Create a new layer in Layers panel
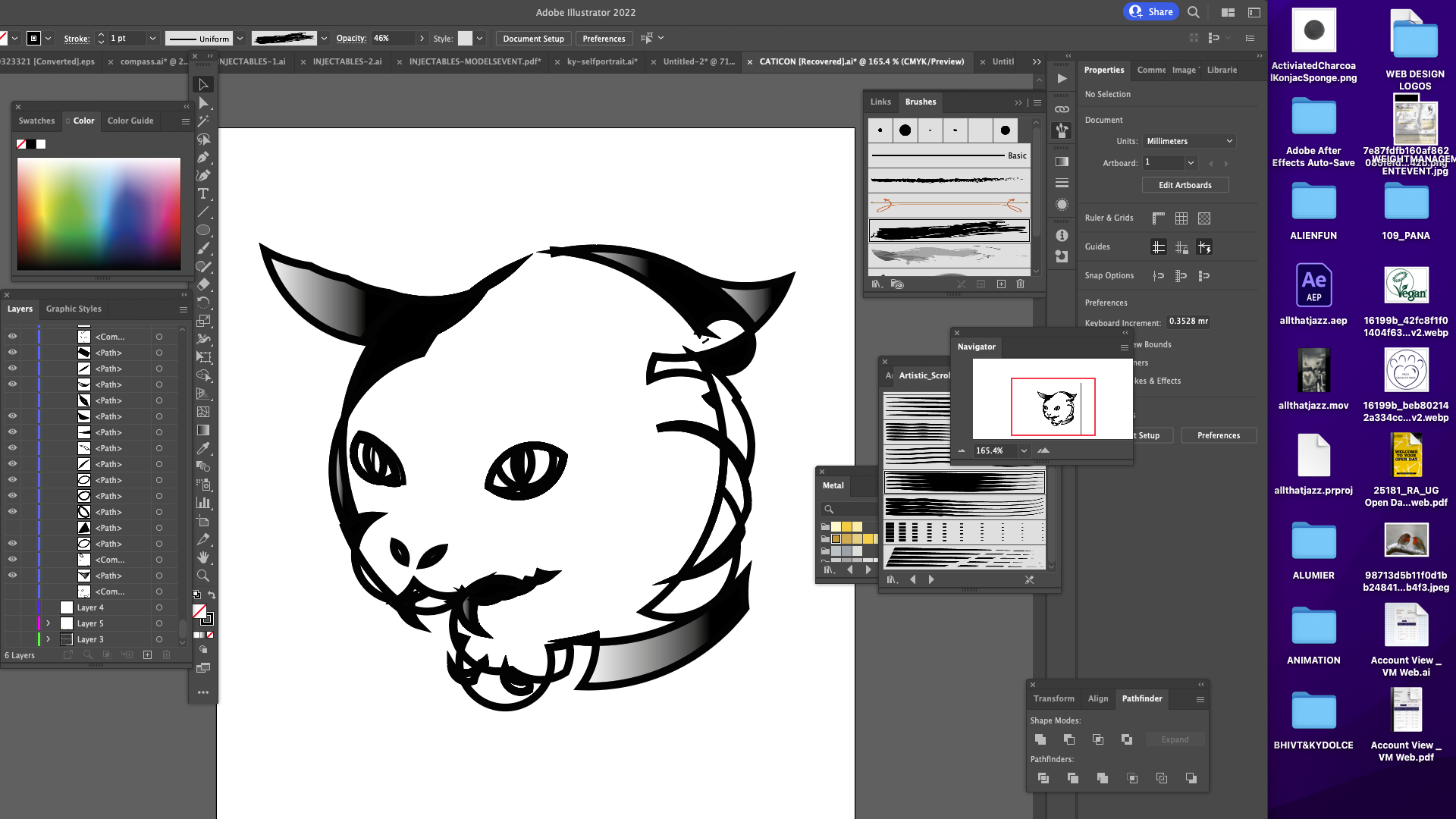This screenshot has height=819, width=1456. click(147, 655)
